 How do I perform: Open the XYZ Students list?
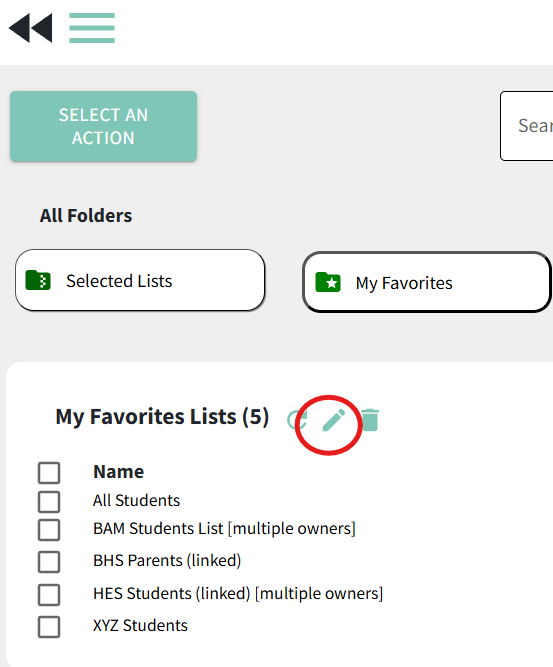point(140,626)
